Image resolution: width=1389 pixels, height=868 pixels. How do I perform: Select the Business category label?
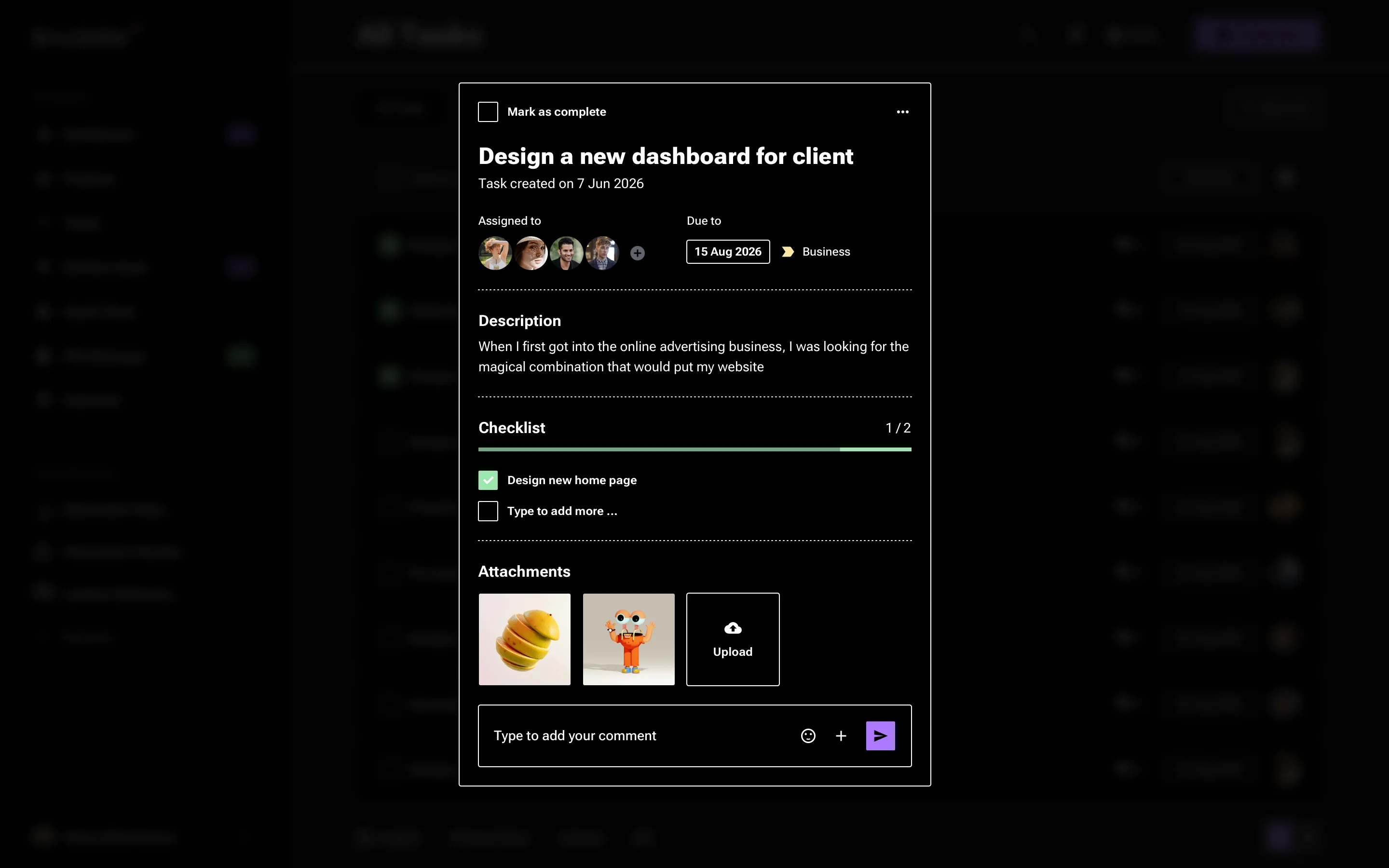(826, 251)
